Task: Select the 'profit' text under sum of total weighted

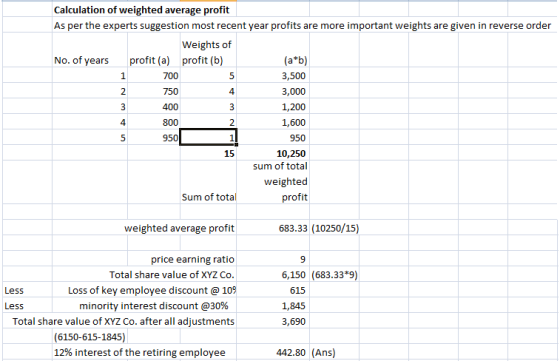Action: tap(295, 197)
